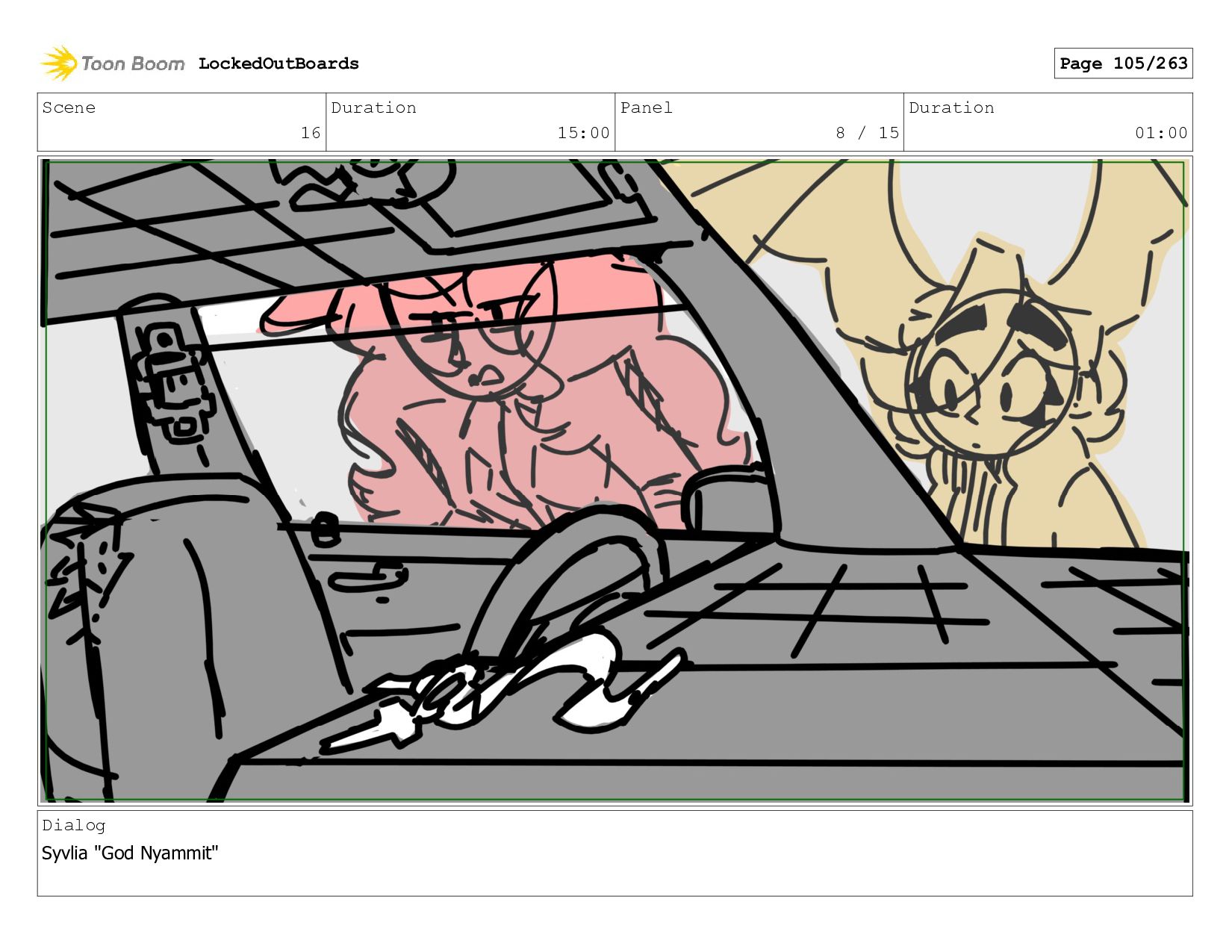Select the Duration label beside the Panel cell
This screenshot has width=1232, height=952.
click(x=951, y=108)
